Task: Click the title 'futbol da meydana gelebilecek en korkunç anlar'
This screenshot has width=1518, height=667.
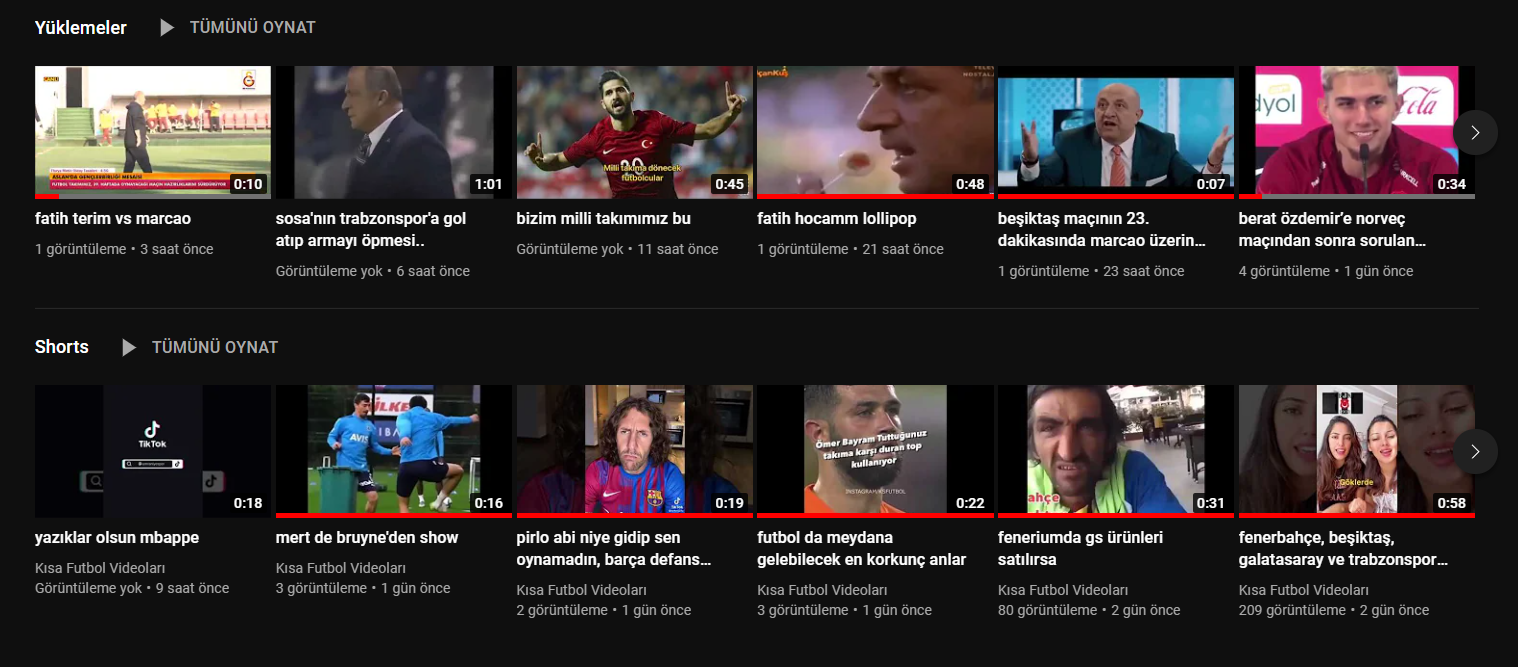Action: click(x=862, y=548)
